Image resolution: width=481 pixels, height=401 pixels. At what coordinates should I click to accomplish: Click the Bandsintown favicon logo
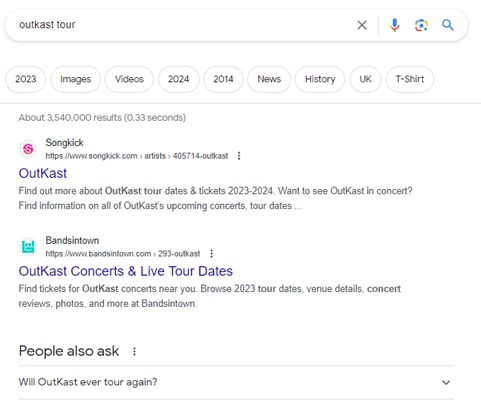pyautogui.click(x=28, y=247)
